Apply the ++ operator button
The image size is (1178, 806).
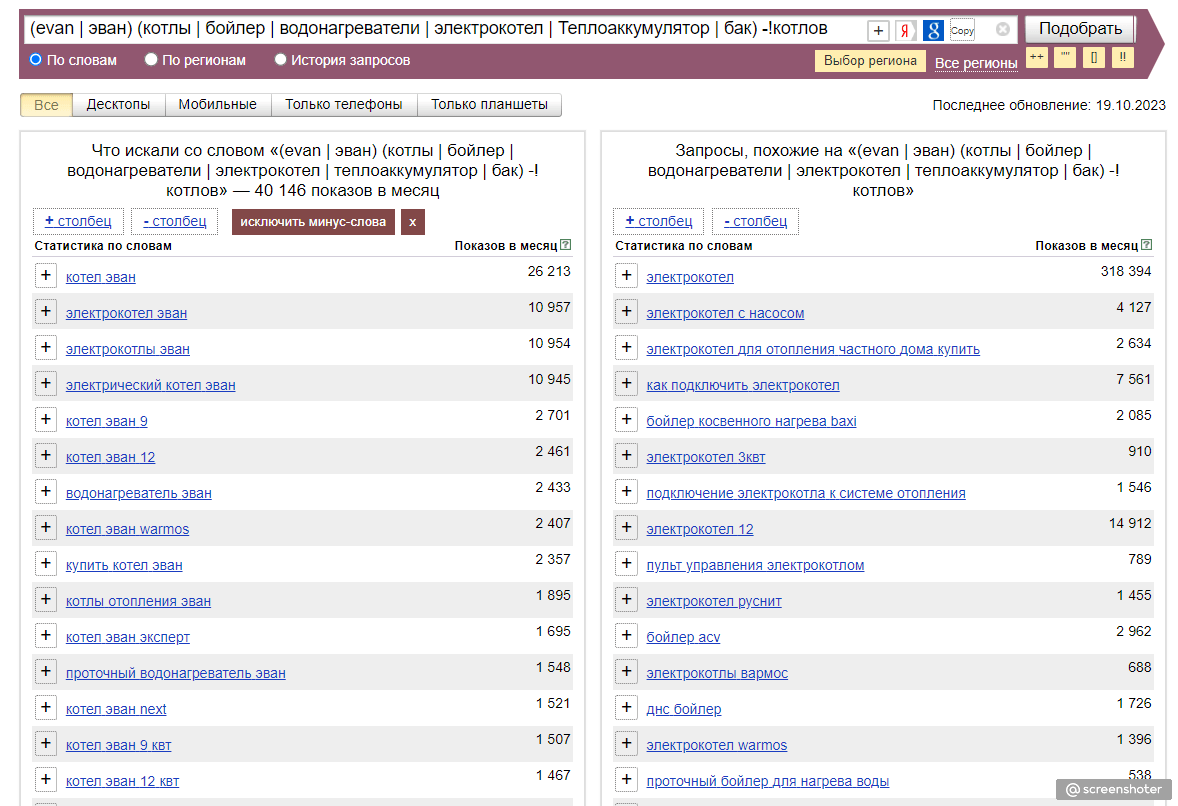[1037, 58]
